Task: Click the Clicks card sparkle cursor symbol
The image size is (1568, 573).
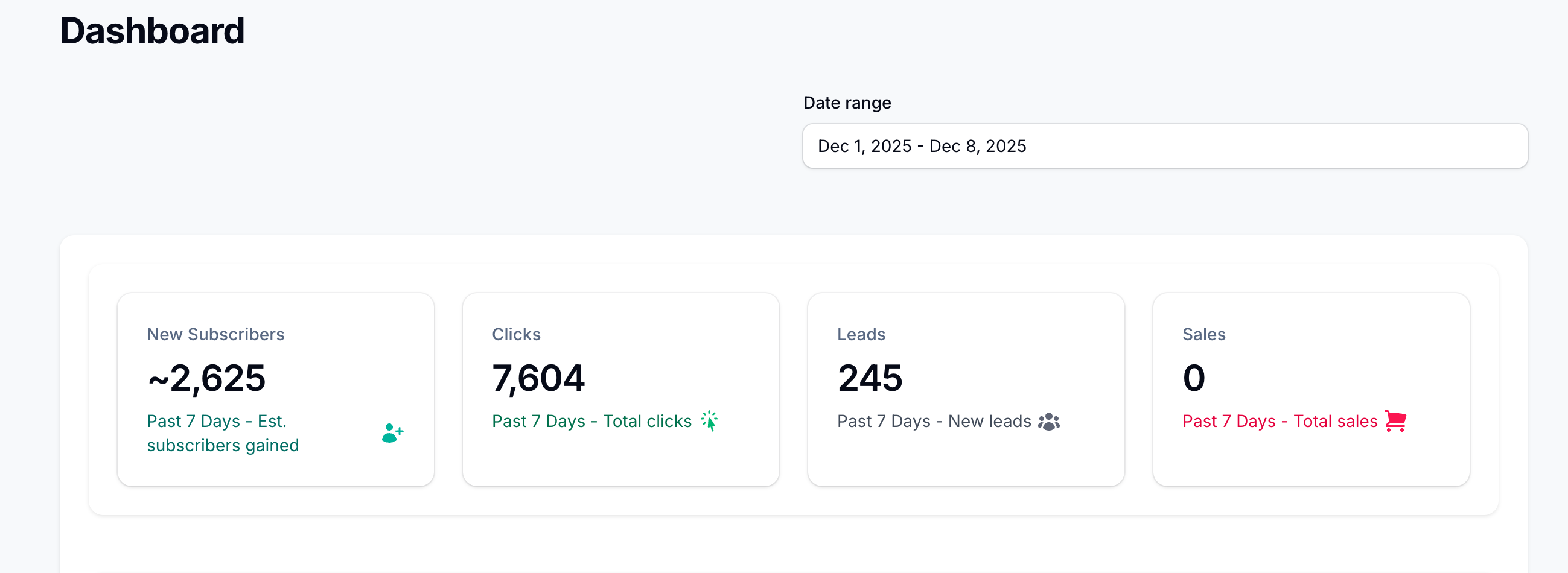Action: [x=710, y=420]
